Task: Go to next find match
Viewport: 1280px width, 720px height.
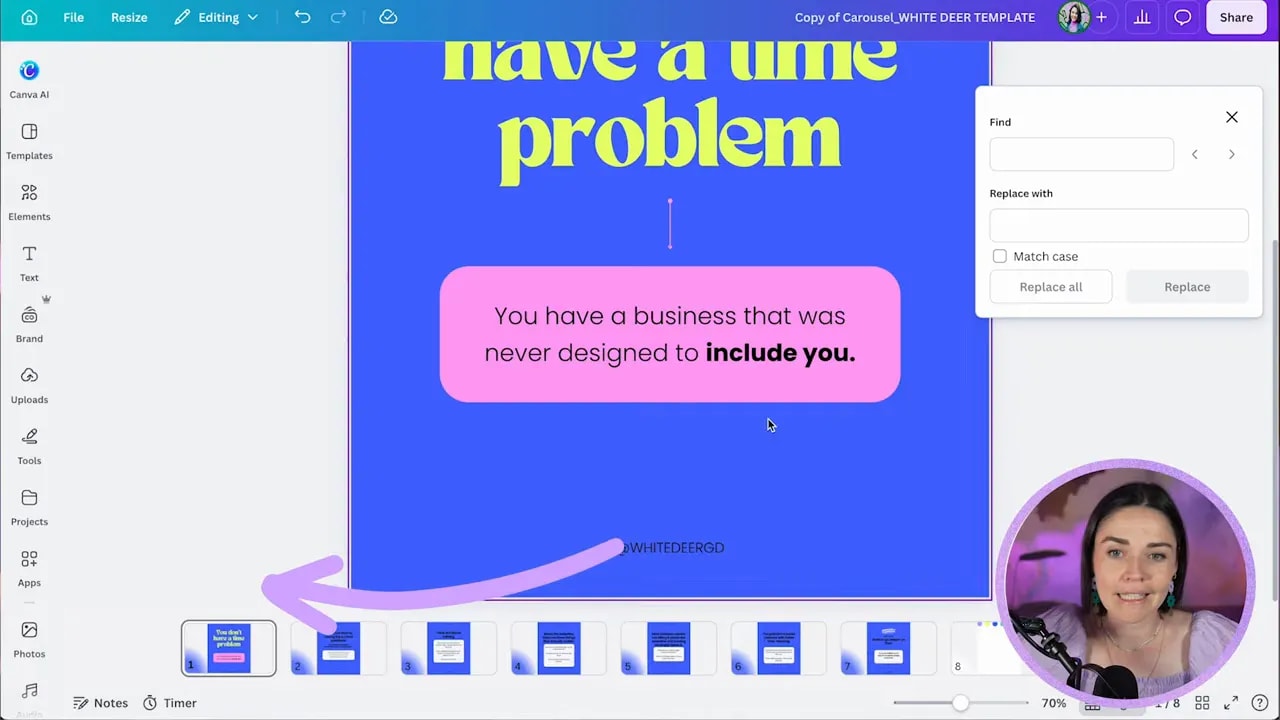Action: coord(1232,154)
